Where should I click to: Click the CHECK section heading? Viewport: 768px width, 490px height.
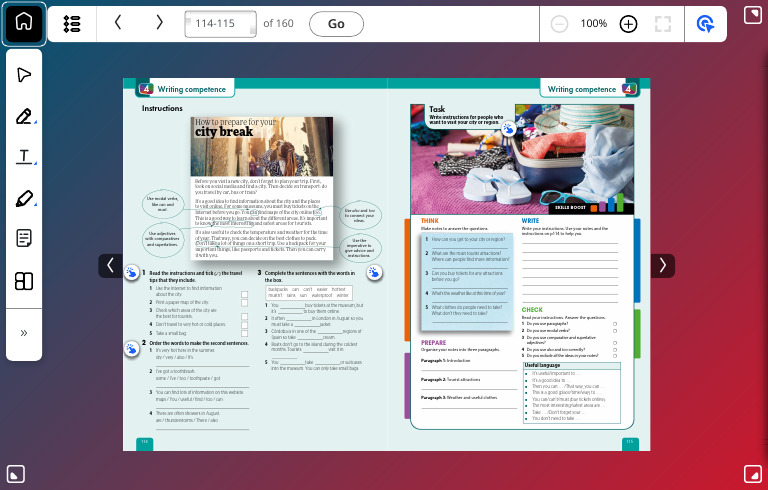[532, 310]
